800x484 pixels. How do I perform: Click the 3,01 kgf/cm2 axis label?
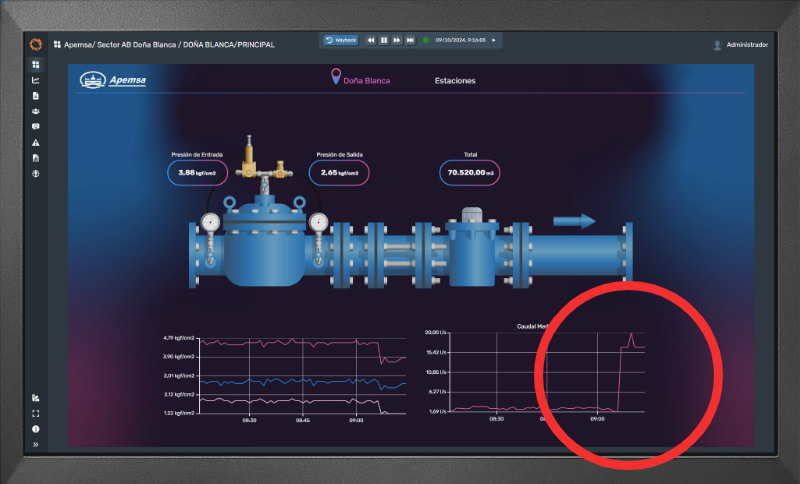179,376
